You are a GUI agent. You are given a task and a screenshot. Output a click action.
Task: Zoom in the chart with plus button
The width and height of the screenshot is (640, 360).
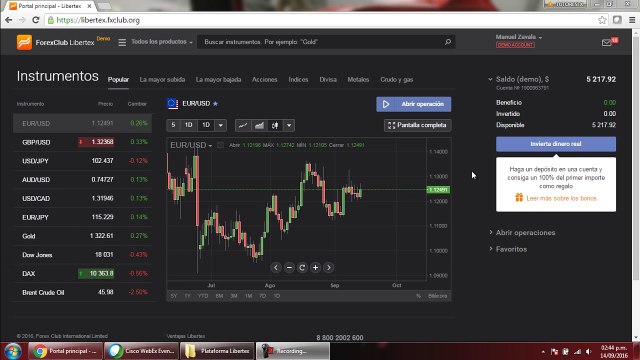pos(315,267)
